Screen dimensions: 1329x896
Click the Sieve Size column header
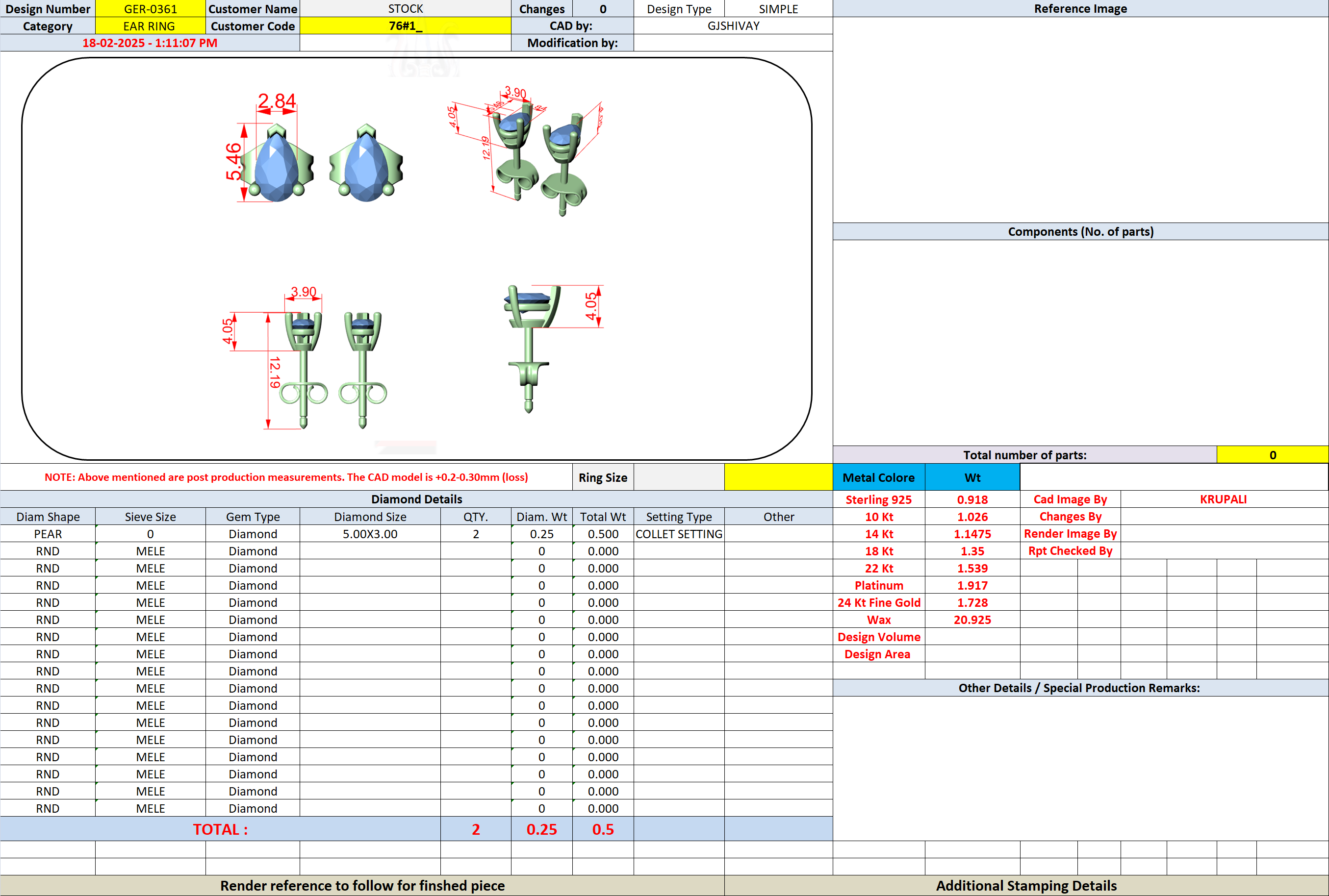151,517
